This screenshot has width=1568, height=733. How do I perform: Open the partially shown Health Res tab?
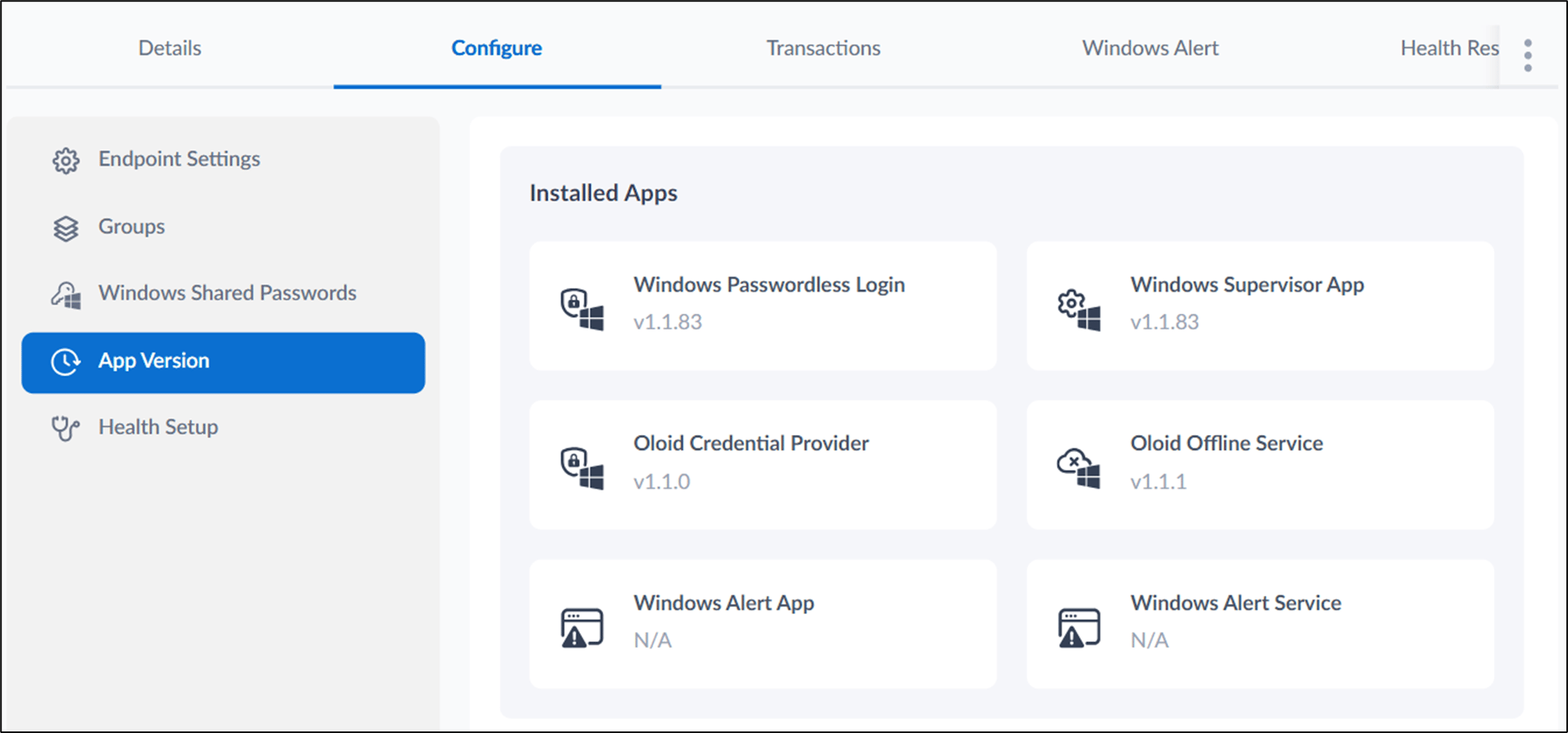1449,48
